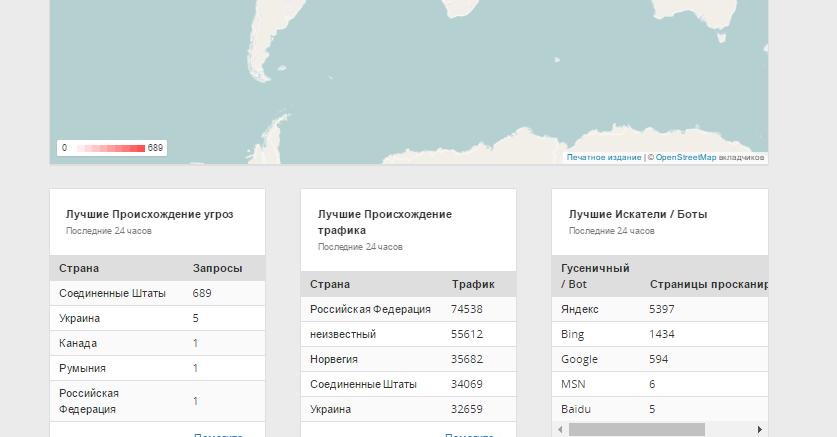The image size is (837, 437).
Task: Click the right scroll arrow under bots table
Action: [x=760, y=429]
